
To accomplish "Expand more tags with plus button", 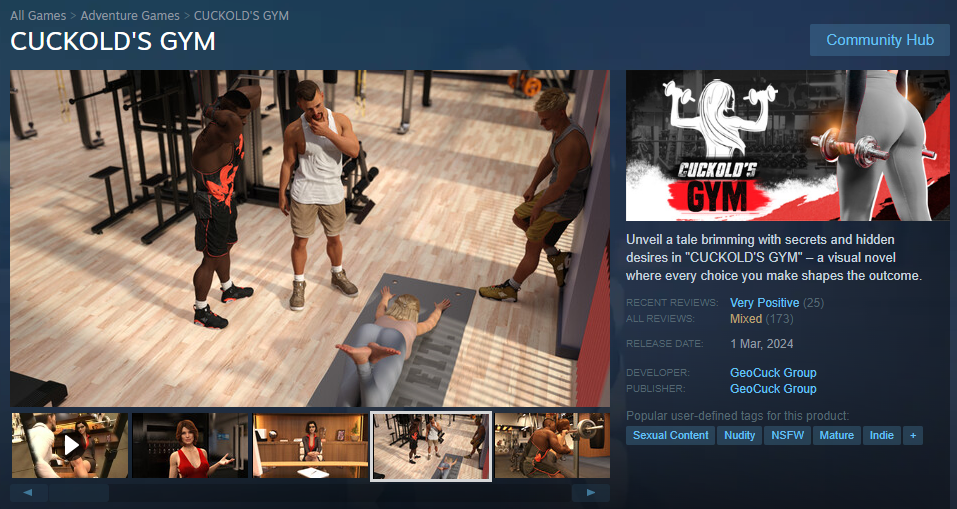I will click(913, 435).
